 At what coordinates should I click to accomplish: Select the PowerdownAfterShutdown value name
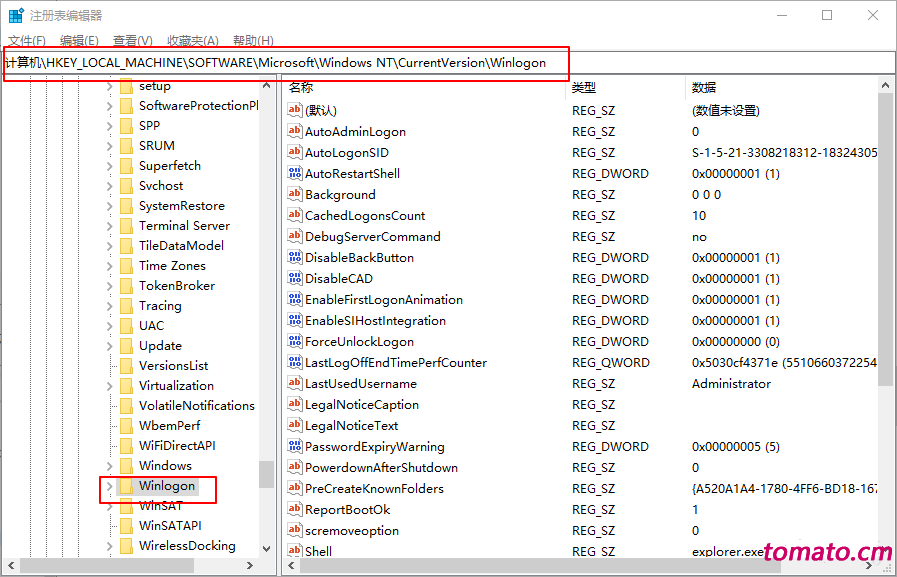[382, 468]
